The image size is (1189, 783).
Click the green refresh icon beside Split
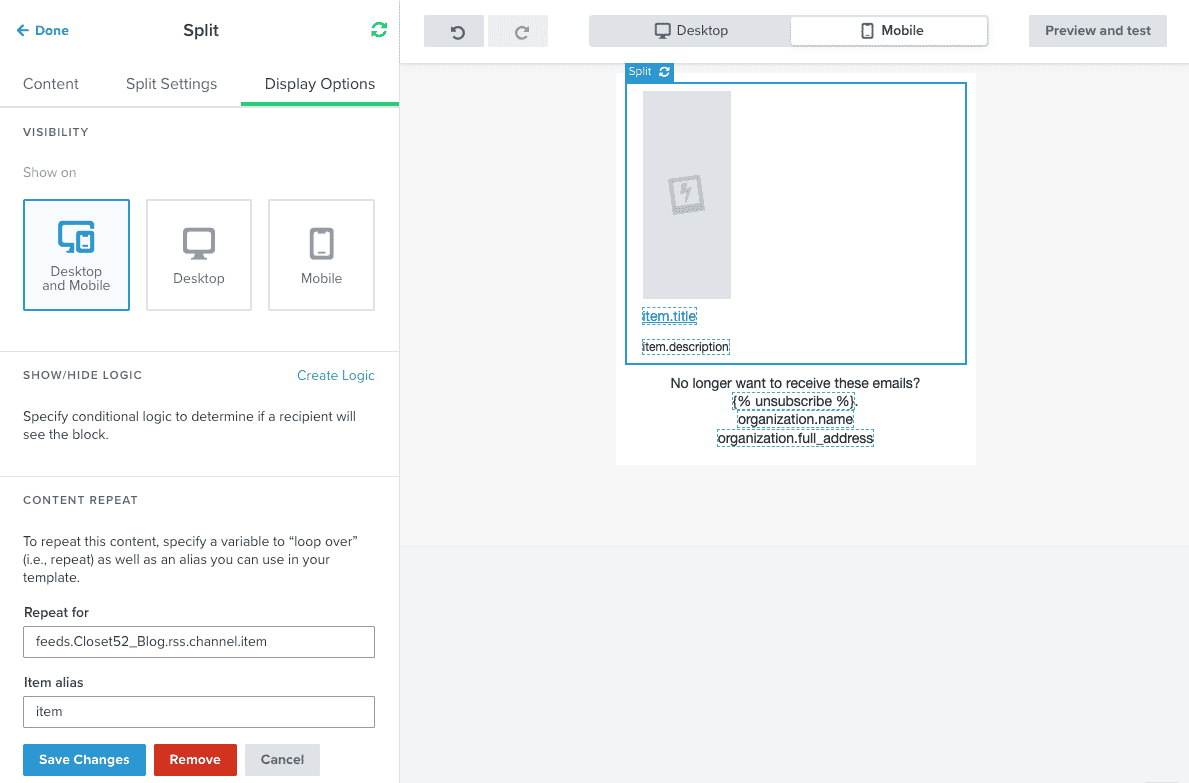pos(378,30)
